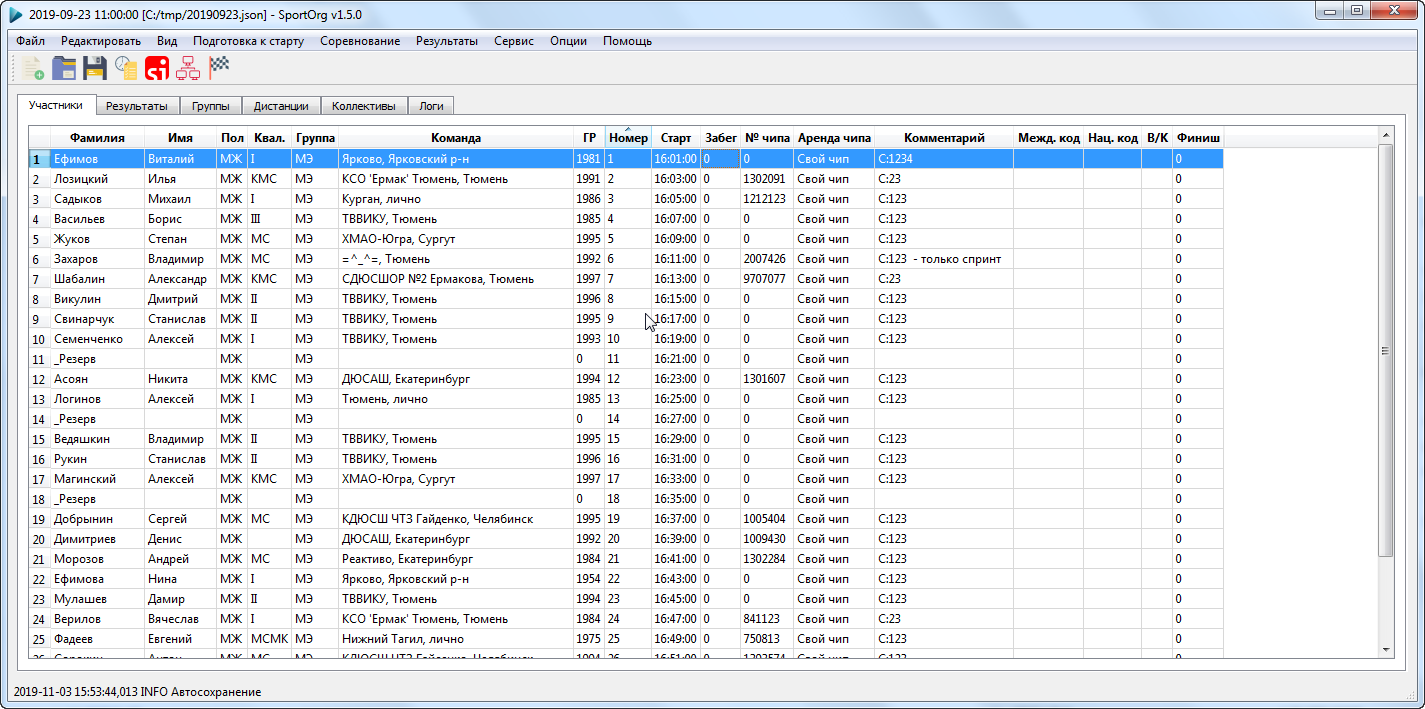Click the birth year 1975 cell
The image size is (1425, 709).
point(589,639)
